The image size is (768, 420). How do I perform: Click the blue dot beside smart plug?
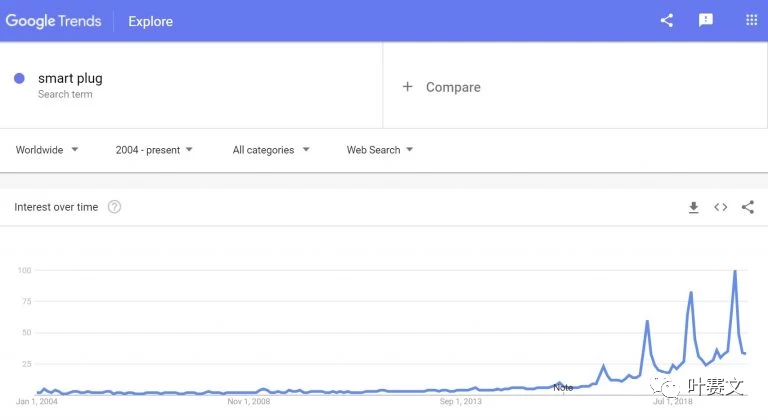pos(19,78)
